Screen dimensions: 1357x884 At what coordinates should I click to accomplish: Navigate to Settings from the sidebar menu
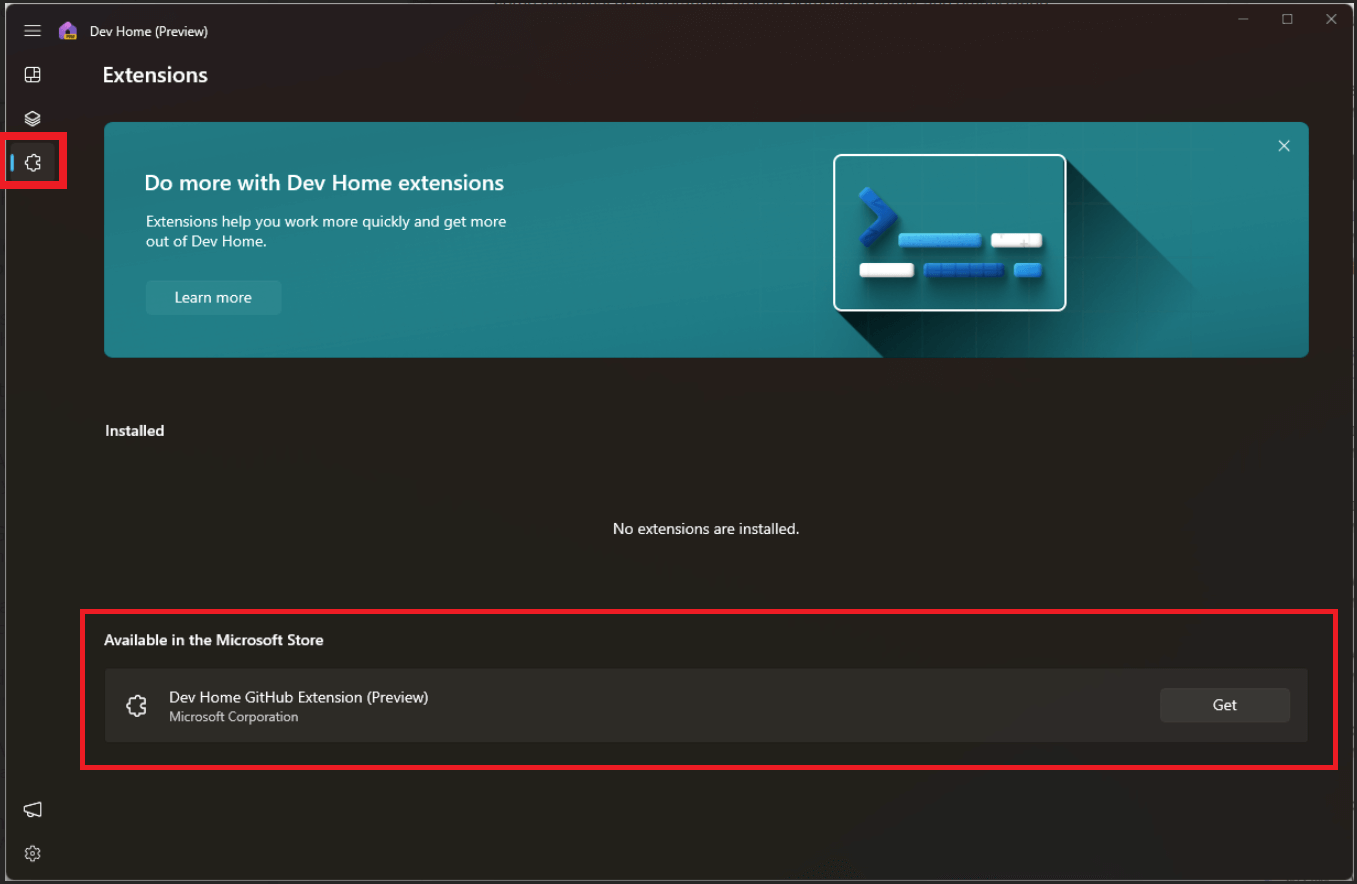point(32,853)
